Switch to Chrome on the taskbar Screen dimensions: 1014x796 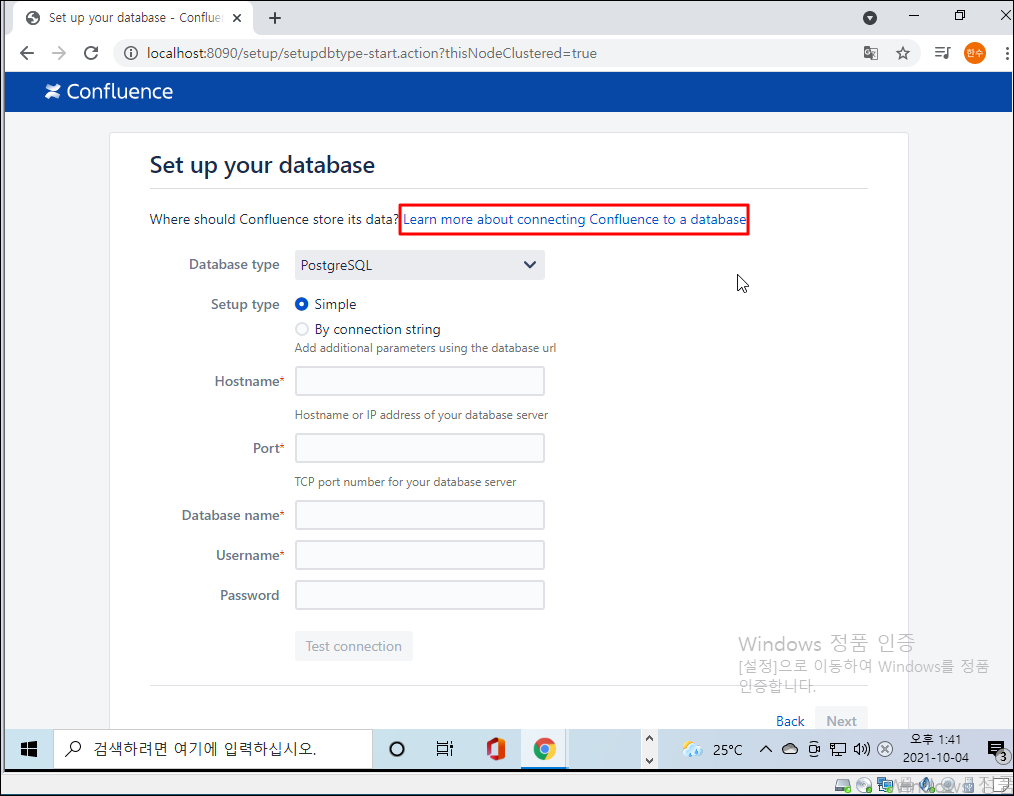tap(545, 749)
